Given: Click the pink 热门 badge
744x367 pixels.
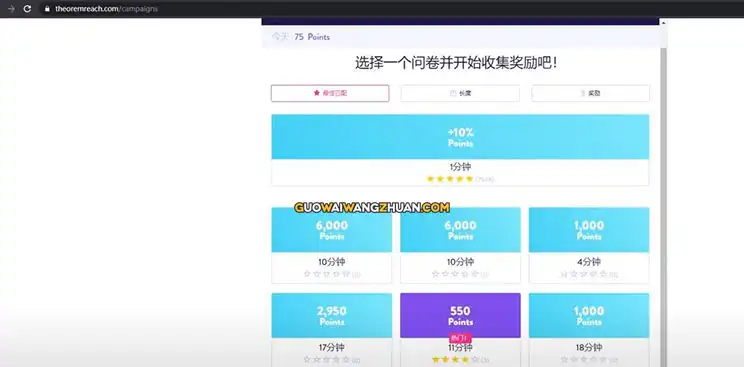Looking at the screenshot, I should pos(460,339).
